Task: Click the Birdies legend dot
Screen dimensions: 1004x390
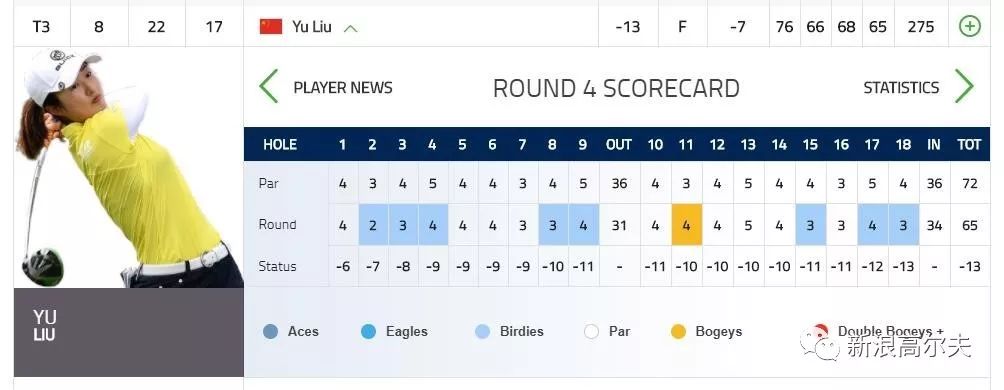Action: pos(483,332)
